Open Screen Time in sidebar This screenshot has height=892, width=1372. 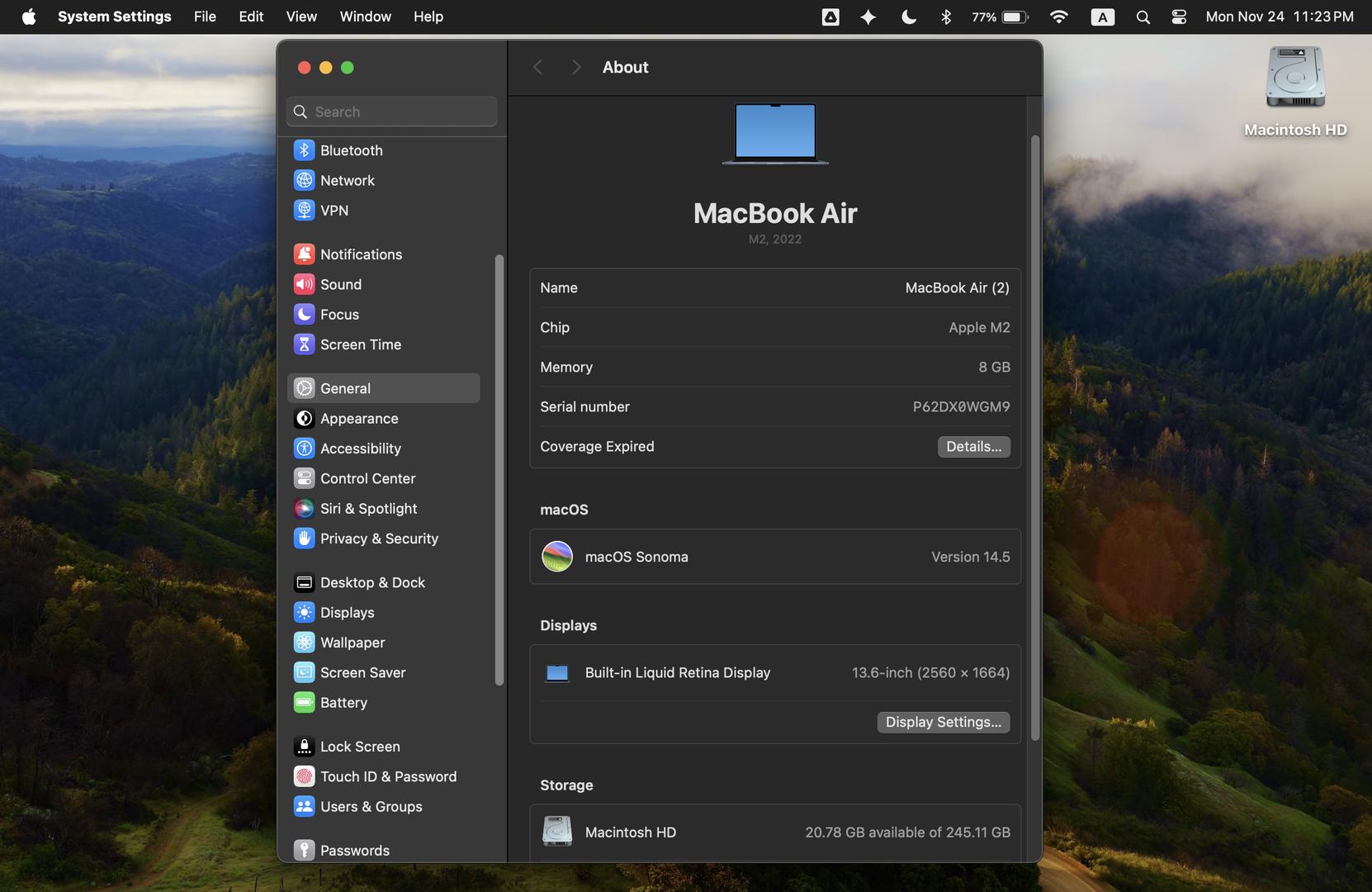click(x=360, y=344)
